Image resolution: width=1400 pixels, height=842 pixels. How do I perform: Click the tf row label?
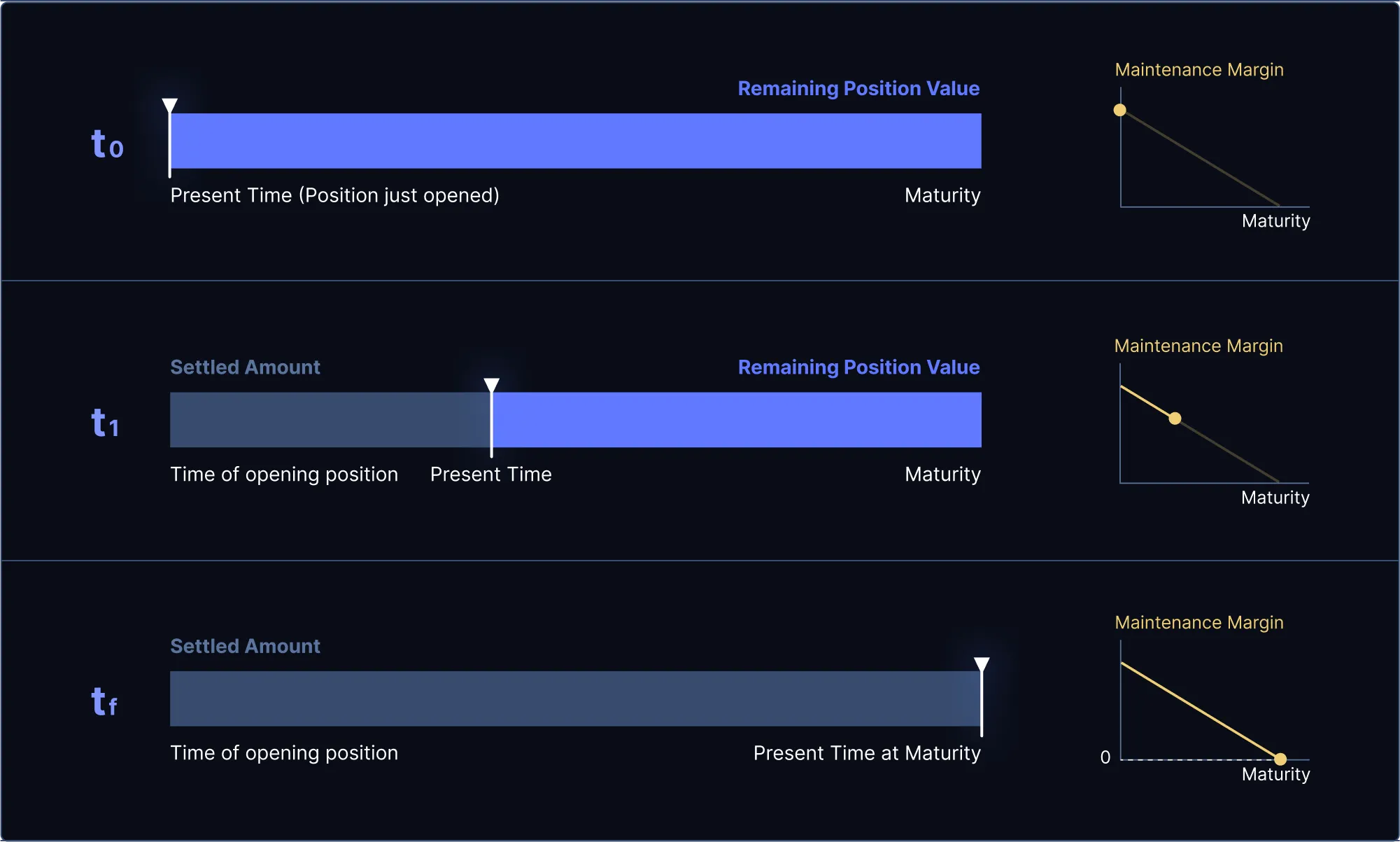click(x=104, y=701)
